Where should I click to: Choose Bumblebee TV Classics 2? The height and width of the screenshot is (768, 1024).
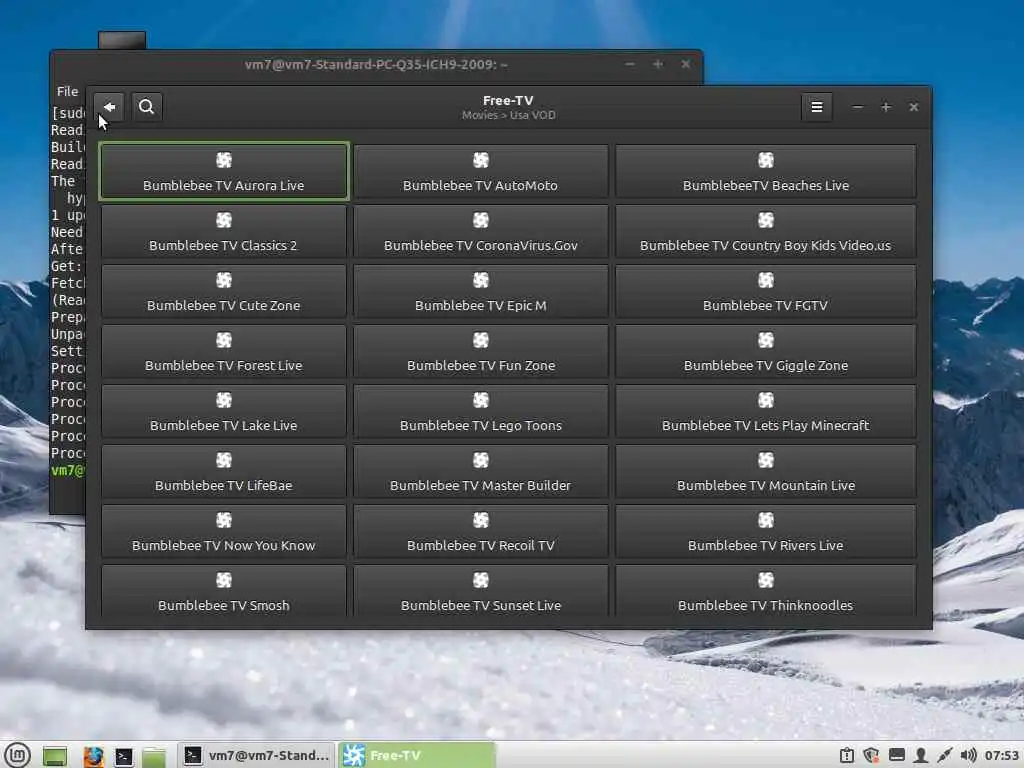(224, 231)
